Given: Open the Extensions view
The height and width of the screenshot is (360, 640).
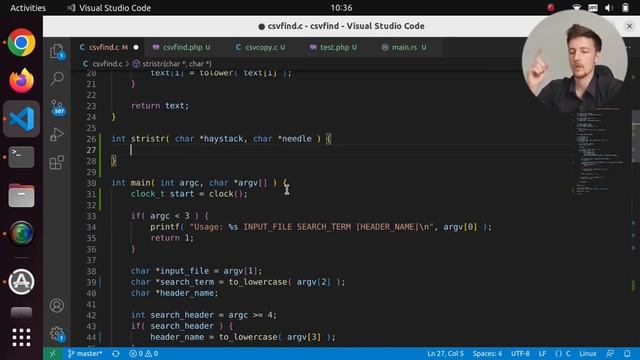Looking at the screenshot, I should click(57, 162).
